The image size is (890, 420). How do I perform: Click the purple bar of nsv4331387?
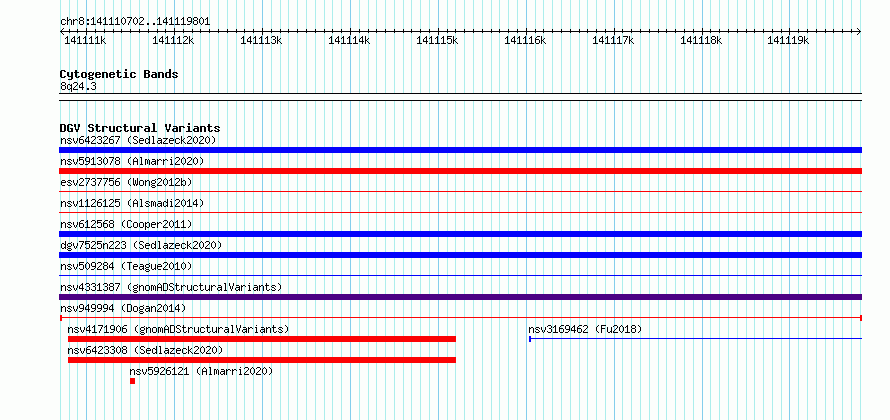click(x=460, y=297)
